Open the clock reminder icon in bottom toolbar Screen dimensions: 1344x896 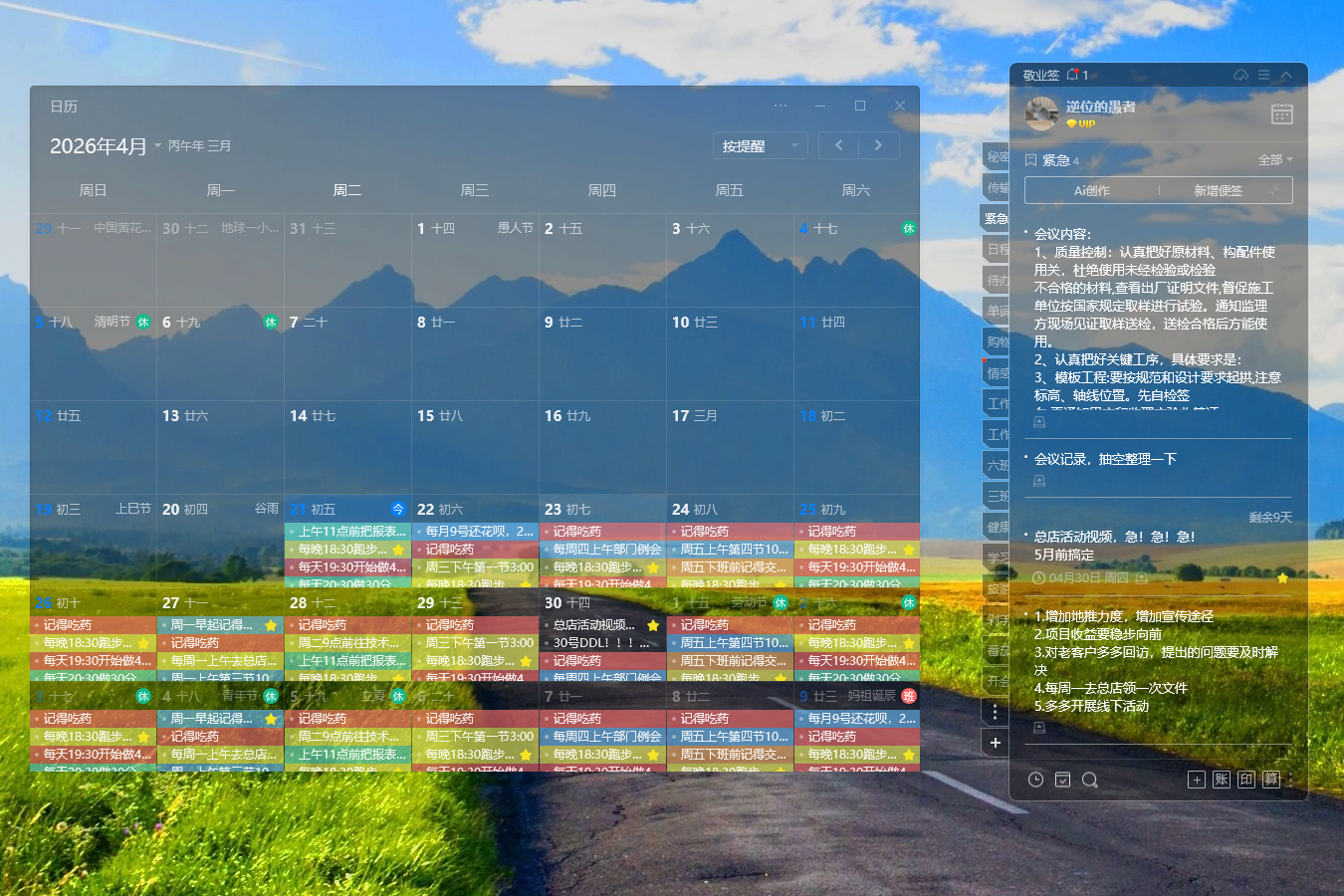[x=1035, y=780]
